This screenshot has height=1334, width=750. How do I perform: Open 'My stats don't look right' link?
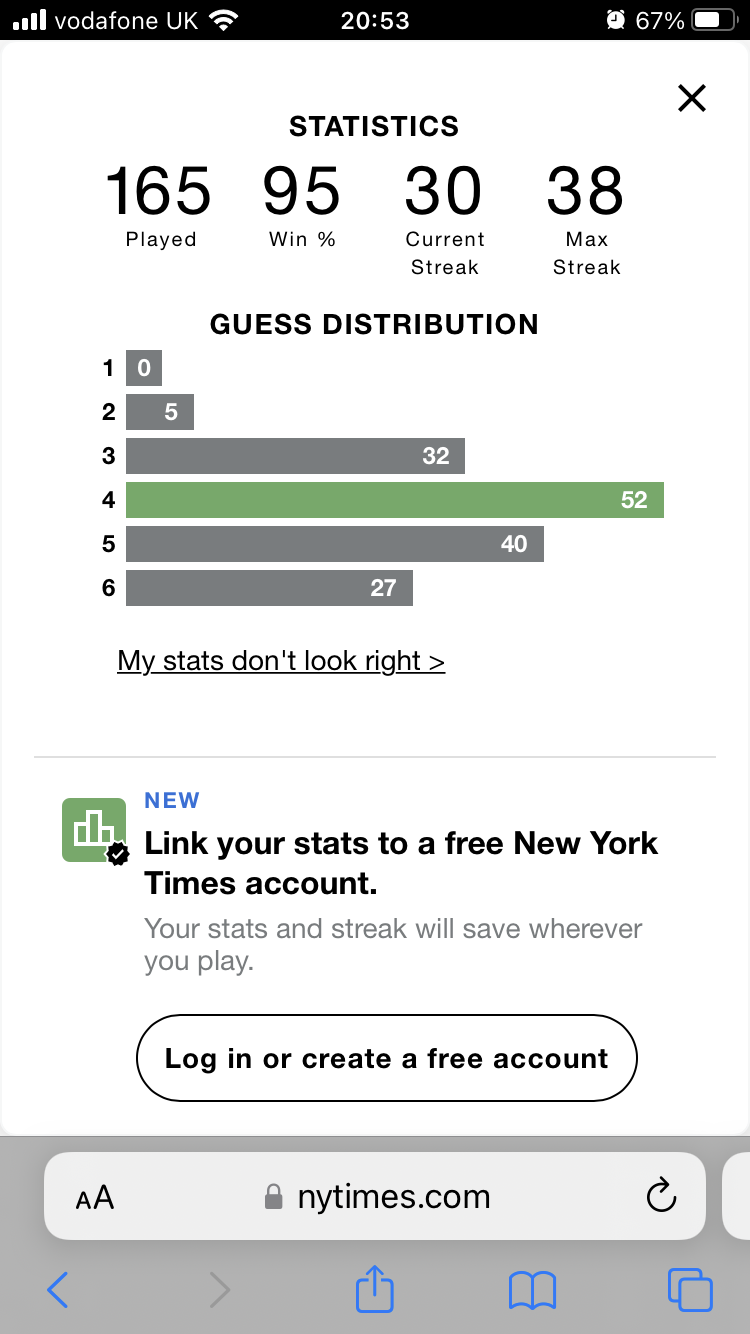(x=281, y=661)
